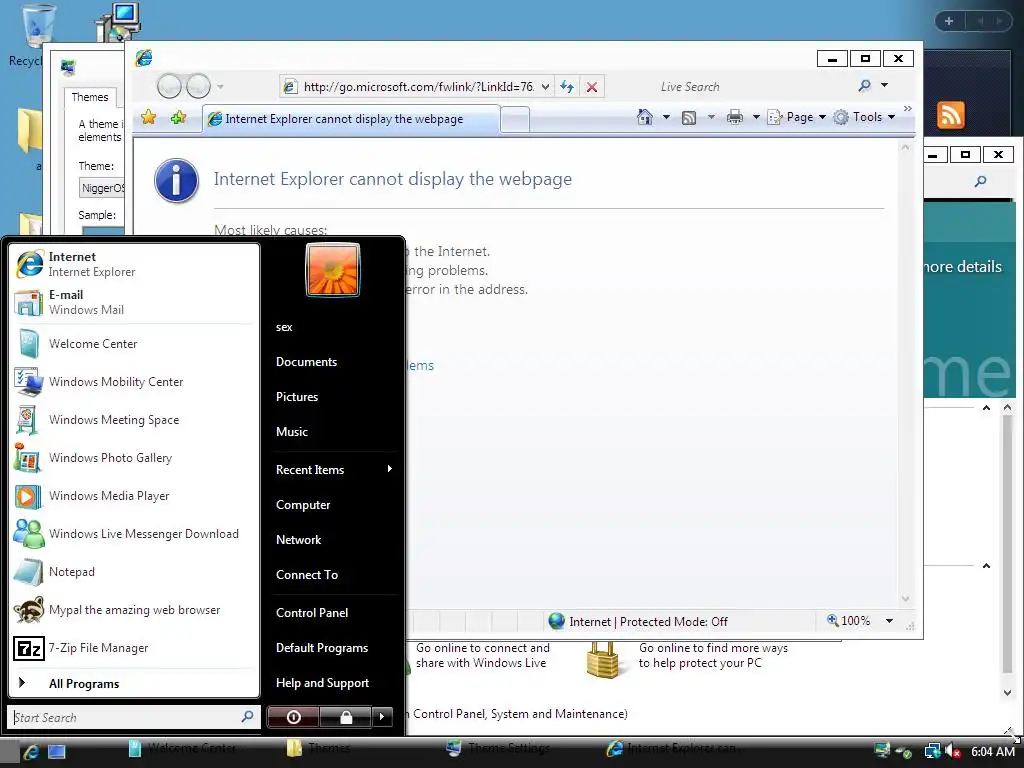
Task: Open the Home button dropdown arrow
Action: click(666, 117)
